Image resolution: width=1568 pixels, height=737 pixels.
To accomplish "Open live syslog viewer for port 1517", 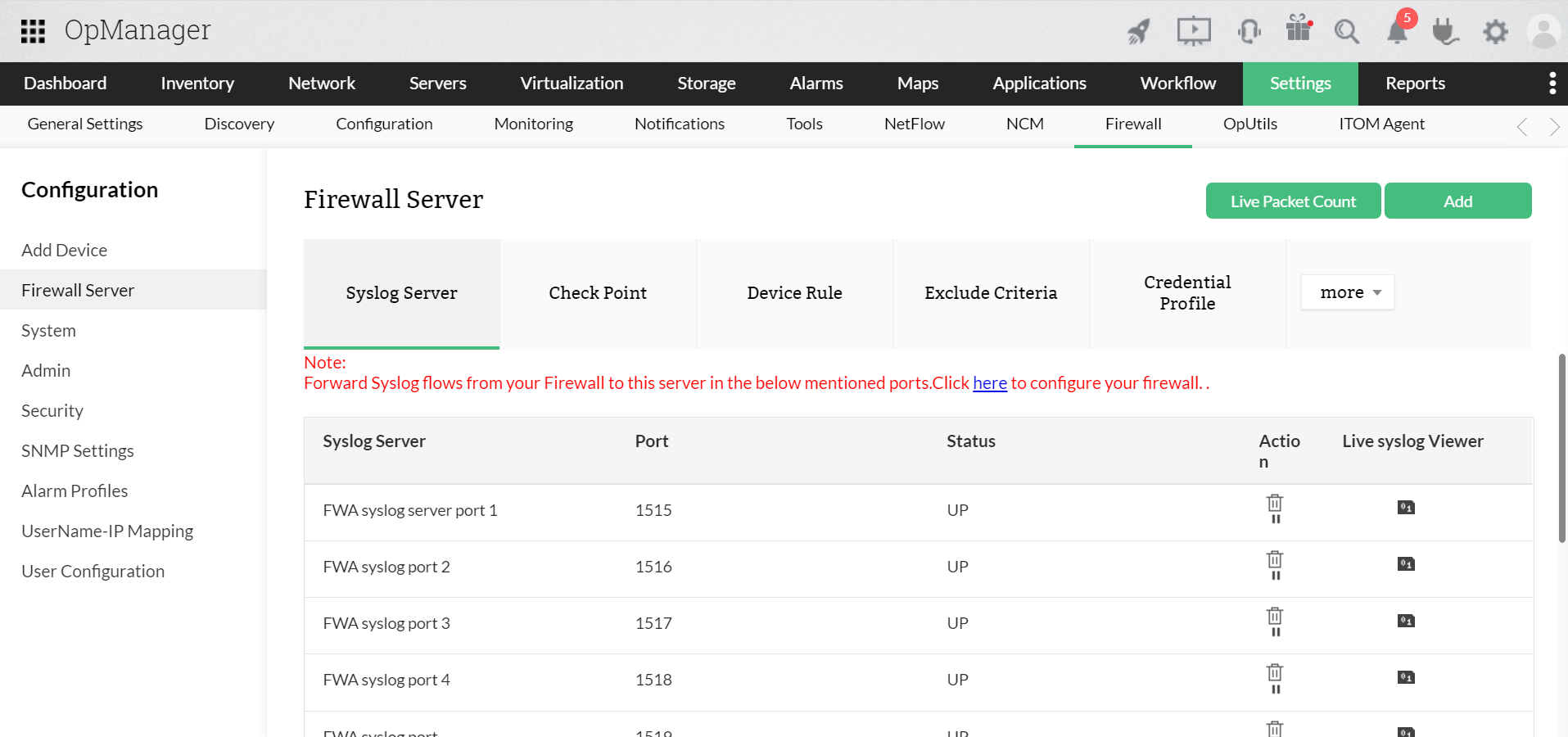I will 1406,621.
